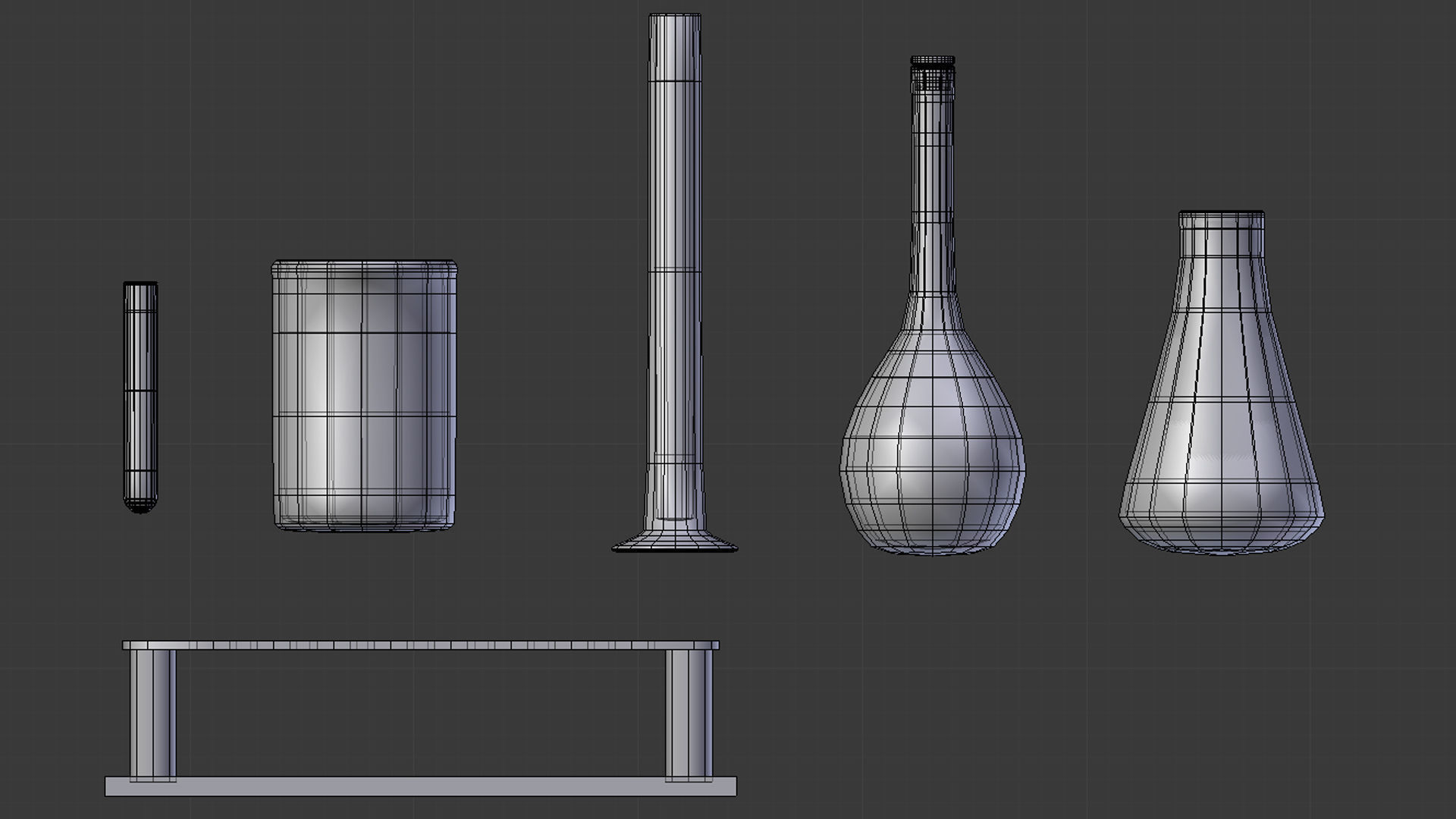Viewport: 1456px width, 819px height.
Task: Click the ridged cap atop the volumetric flask
Action: pos(932,60)
